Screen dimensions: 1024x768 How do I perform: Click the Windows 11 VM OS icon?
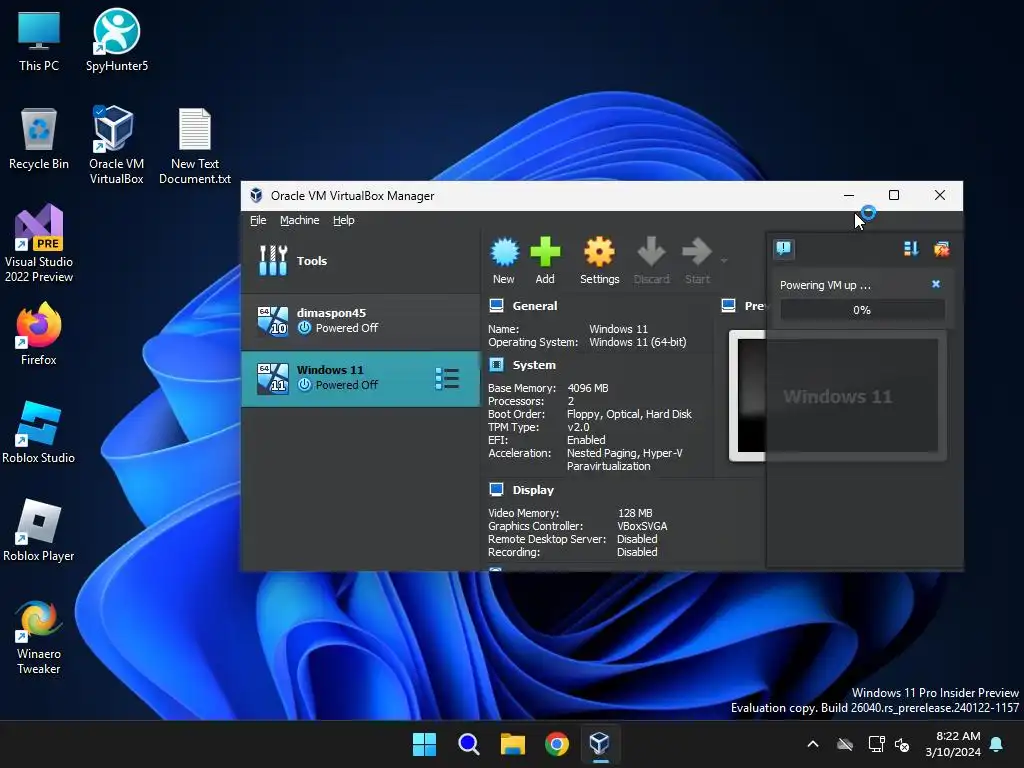(x=272, y=379)
